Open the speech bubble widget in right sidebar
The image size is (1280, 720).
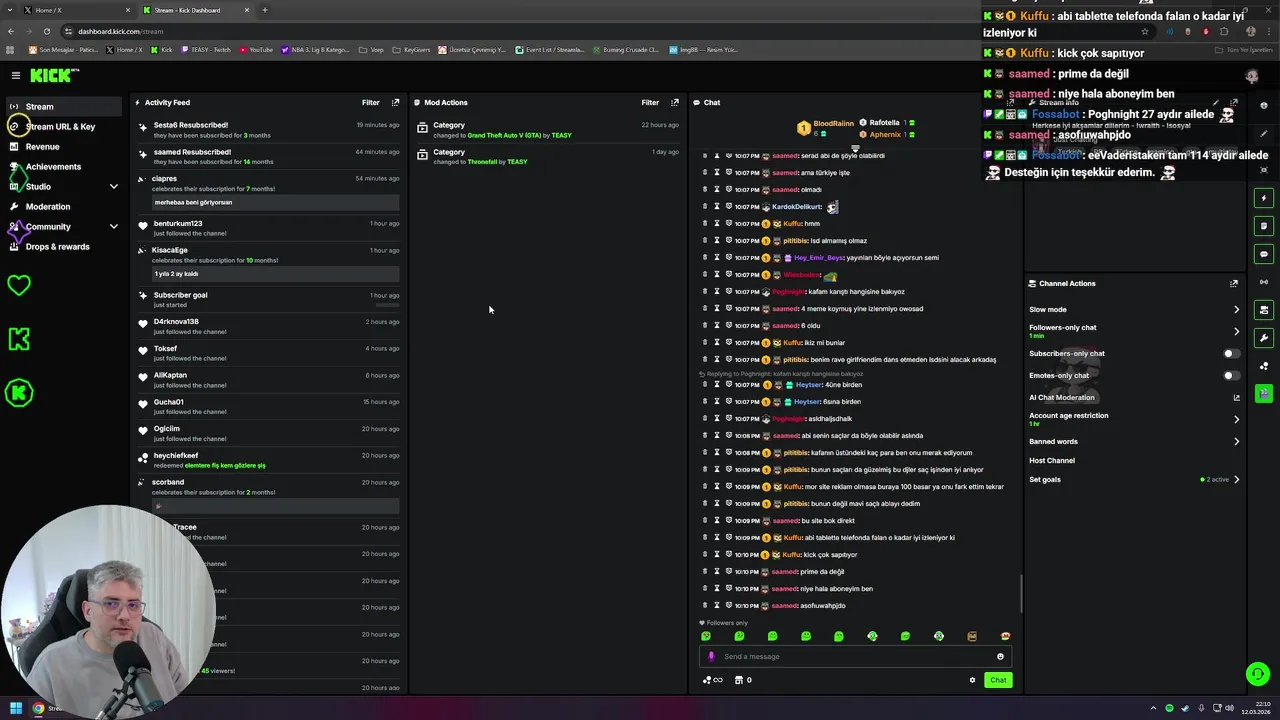[x=1264, y=254]
